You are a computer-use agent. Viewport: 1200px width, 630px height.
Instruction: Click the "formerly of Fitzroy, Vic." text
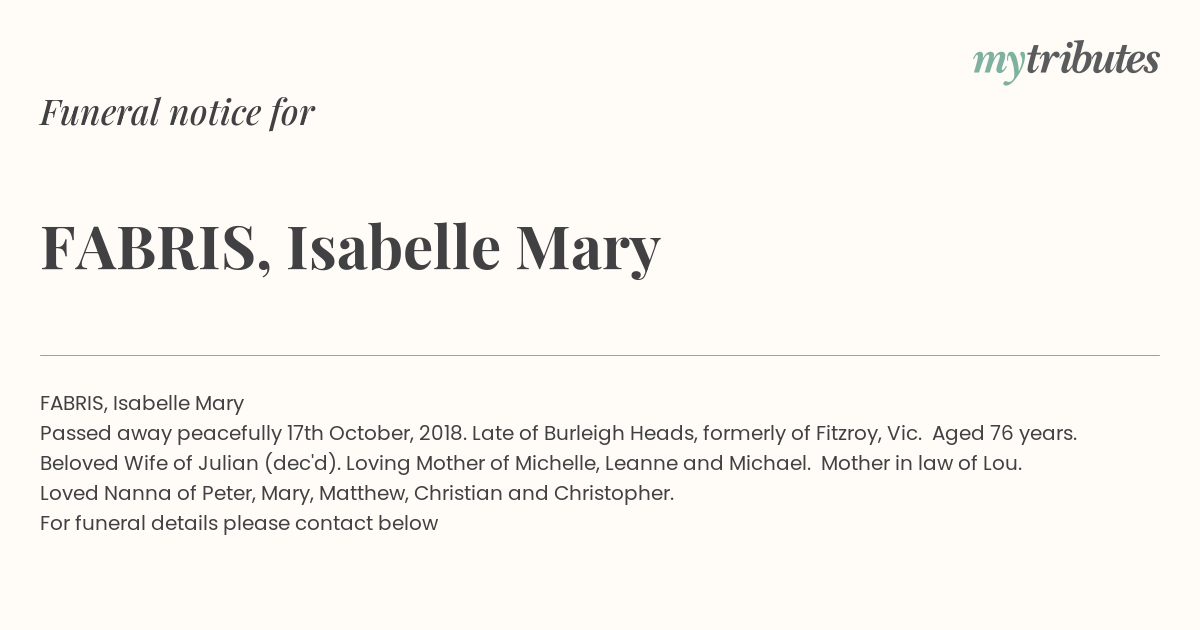tap(811, 433)
